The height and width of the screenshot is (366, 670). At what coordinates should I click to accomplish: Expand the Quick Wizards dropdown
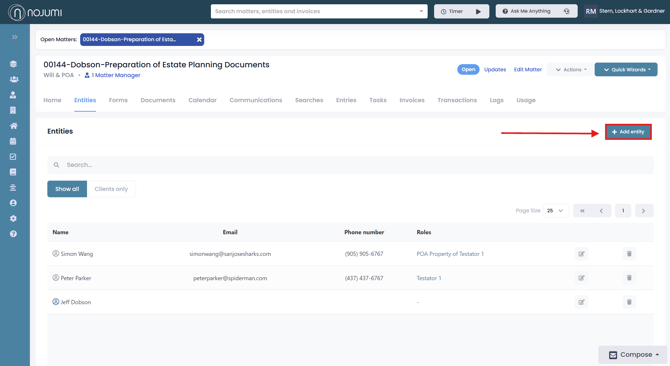[626, 70]
